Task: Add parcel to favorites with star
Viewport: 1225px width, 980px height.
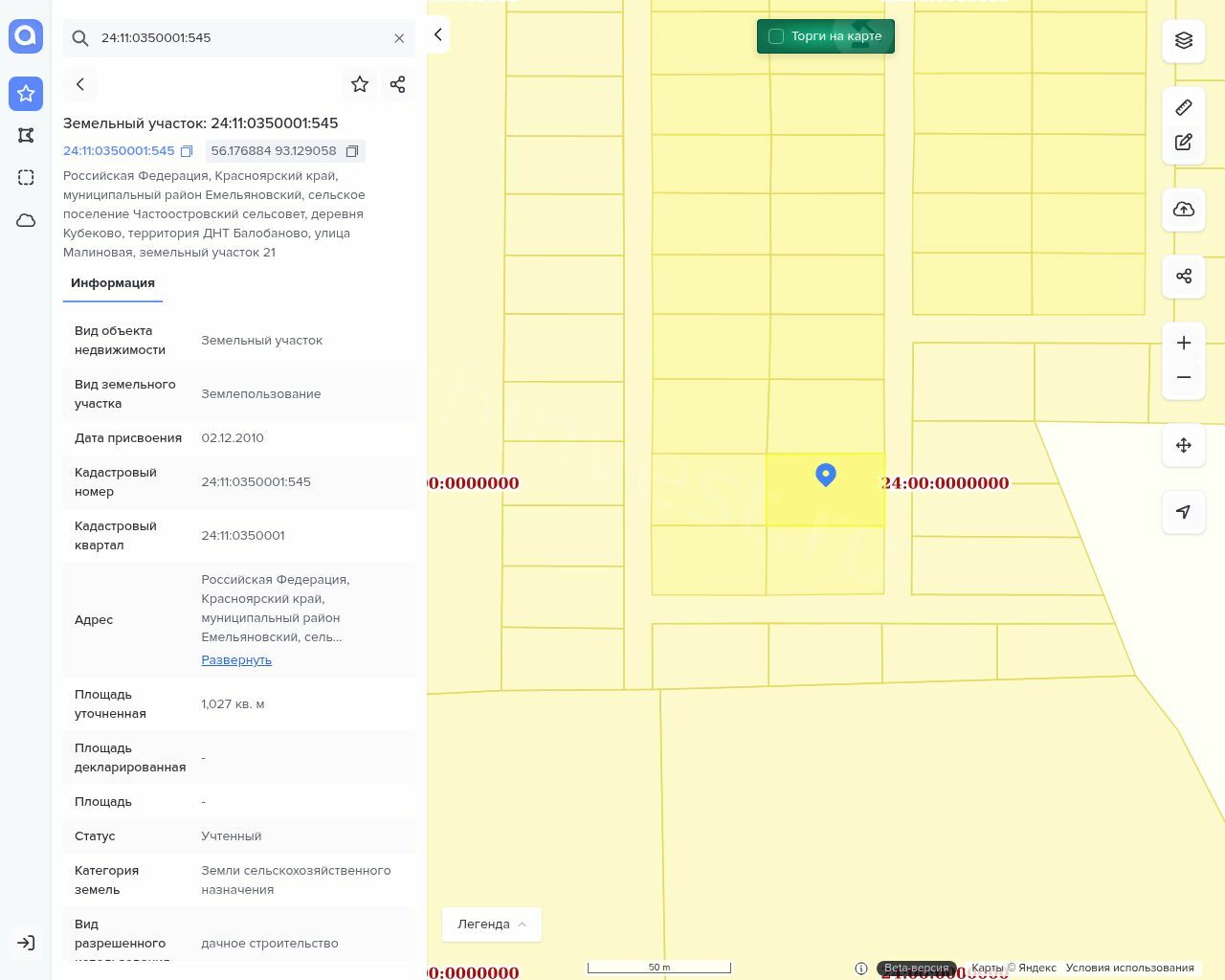Action: pyautogui.click(x=360, y=84)
